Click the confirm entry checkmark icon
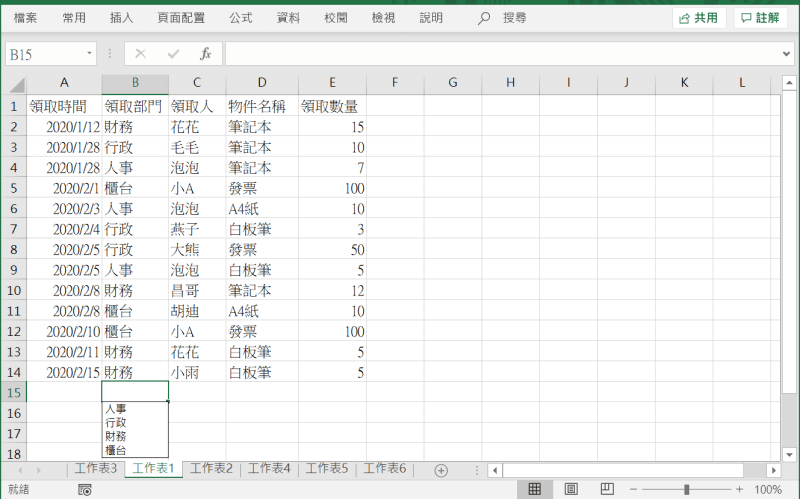The width and height of the screenshot is (800, 499). (x=173, y=54)
